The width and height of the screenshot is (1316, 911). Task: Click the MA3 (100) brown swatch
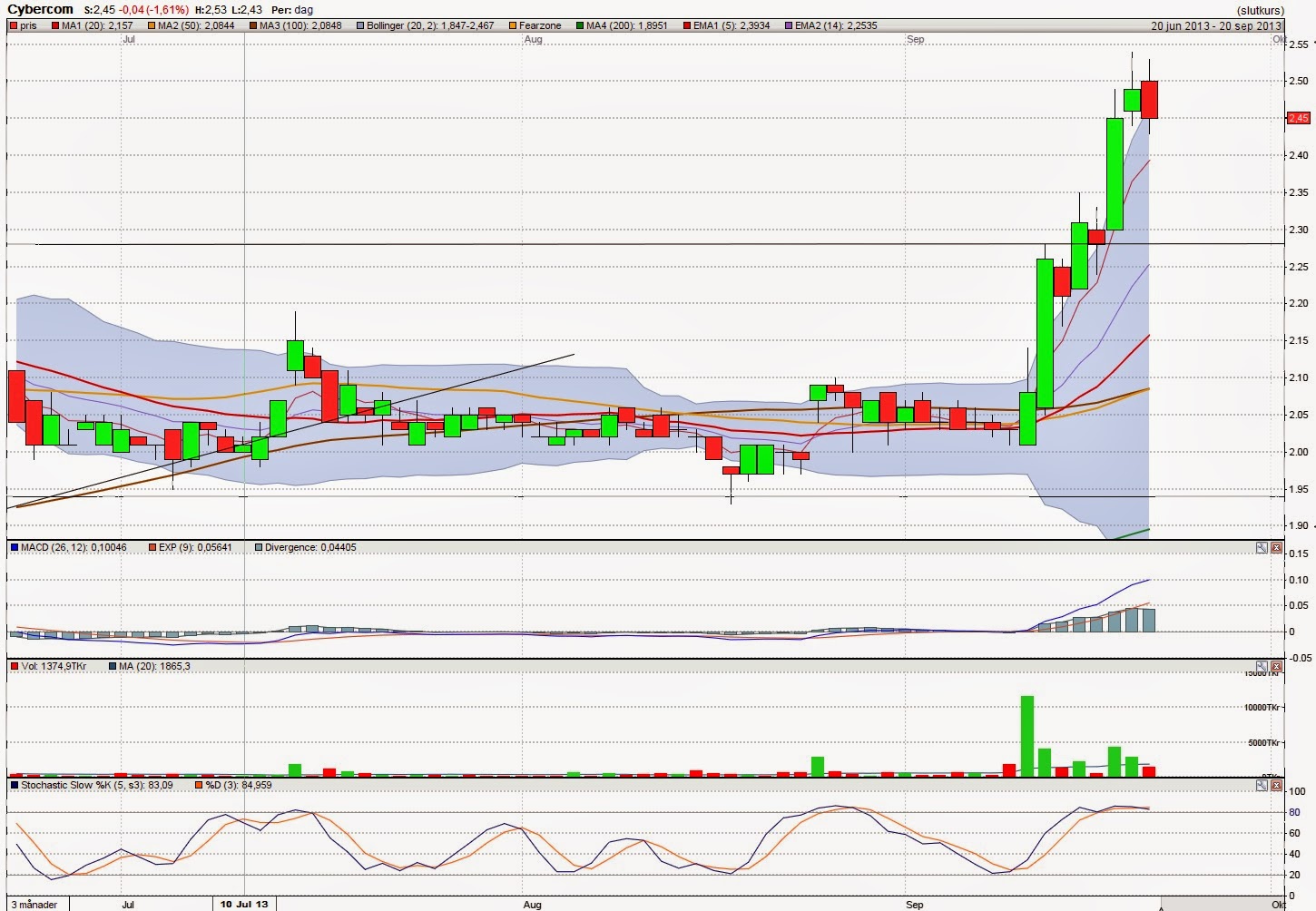[252, 25]
